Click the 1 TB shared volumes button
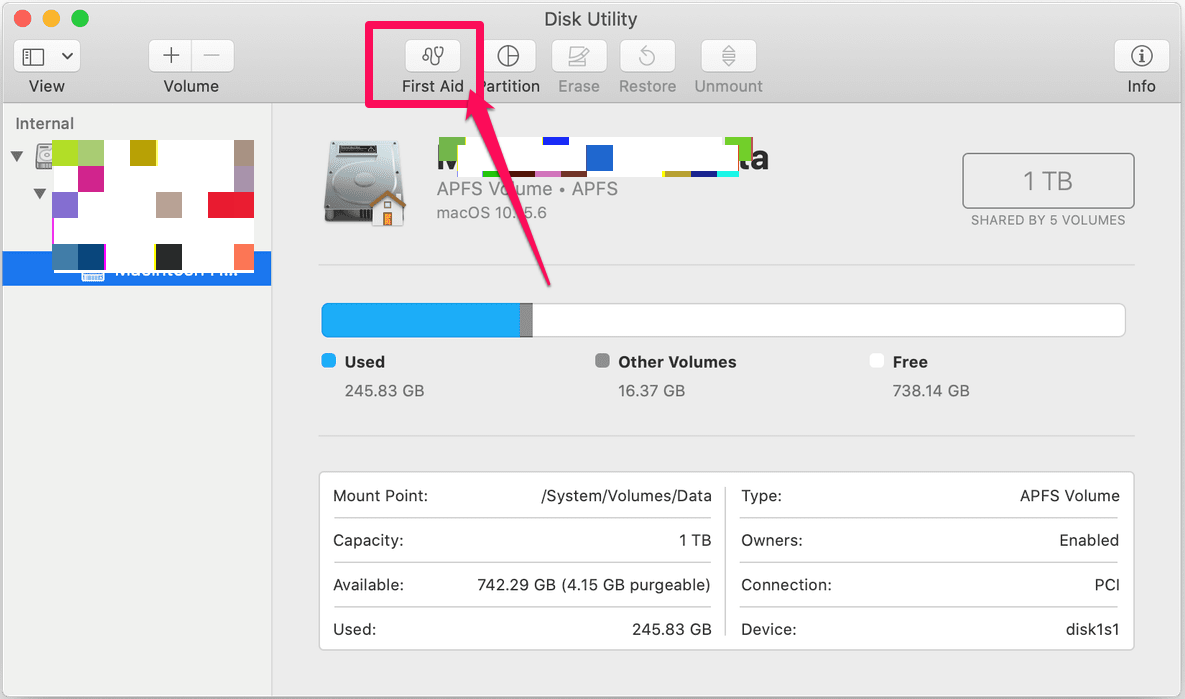Screen dimensions: 1185x699 tap(1047, 181)
